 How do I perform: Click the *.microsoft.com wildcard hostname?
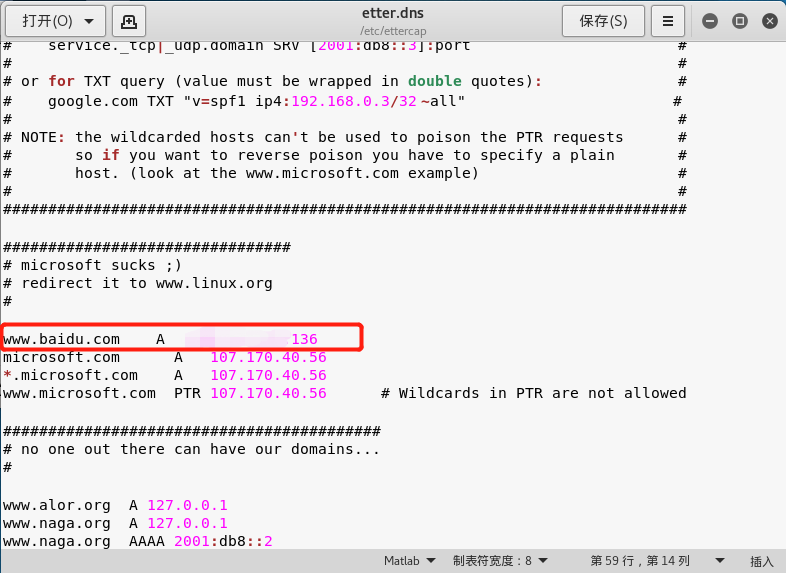[x=70, y=375]
